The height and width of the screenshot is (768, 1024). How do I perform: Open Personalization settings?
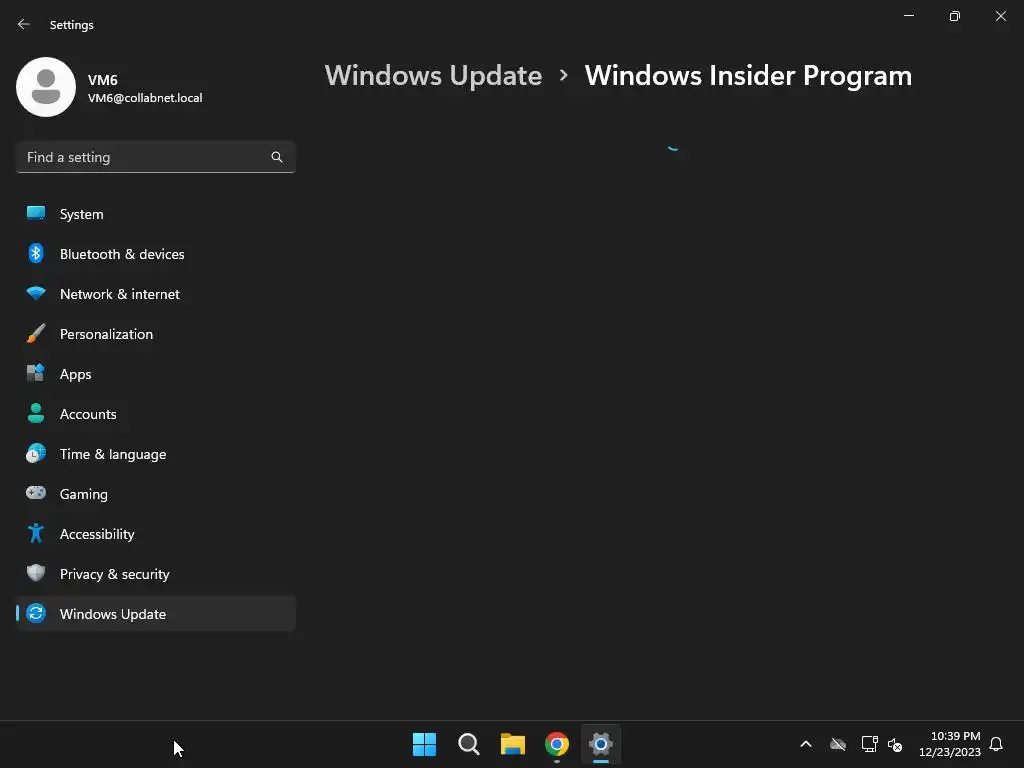coord(155,334)
